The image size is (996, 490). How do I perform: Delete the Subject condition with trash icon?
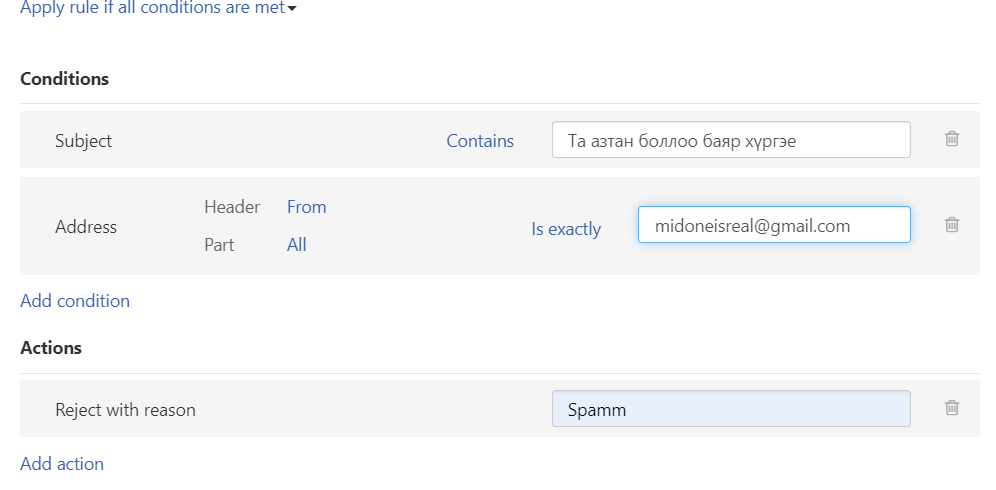(952, 139)
